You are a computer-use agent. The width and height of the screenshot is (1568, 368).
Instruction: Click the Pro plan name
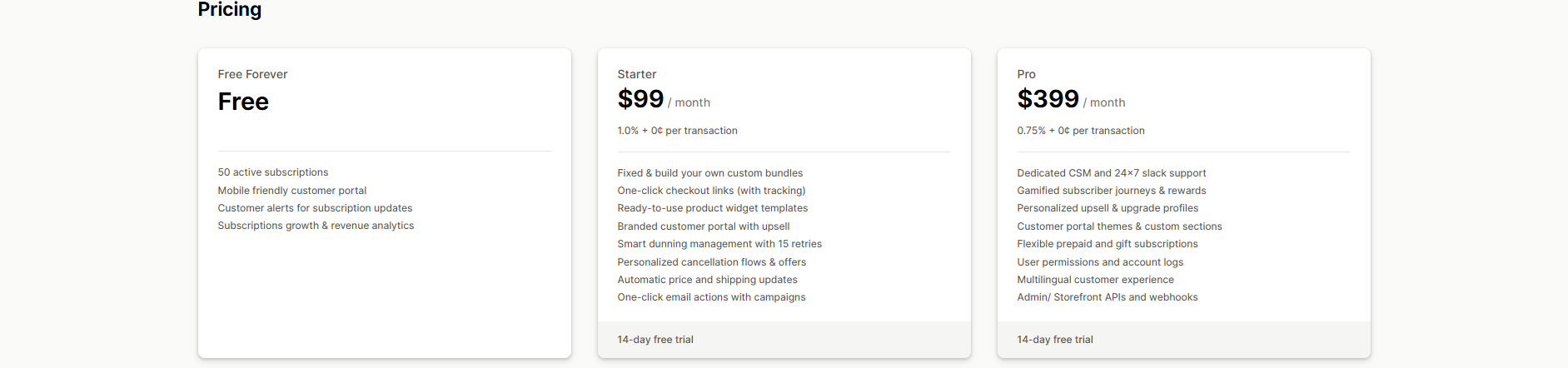(1026, 74)
